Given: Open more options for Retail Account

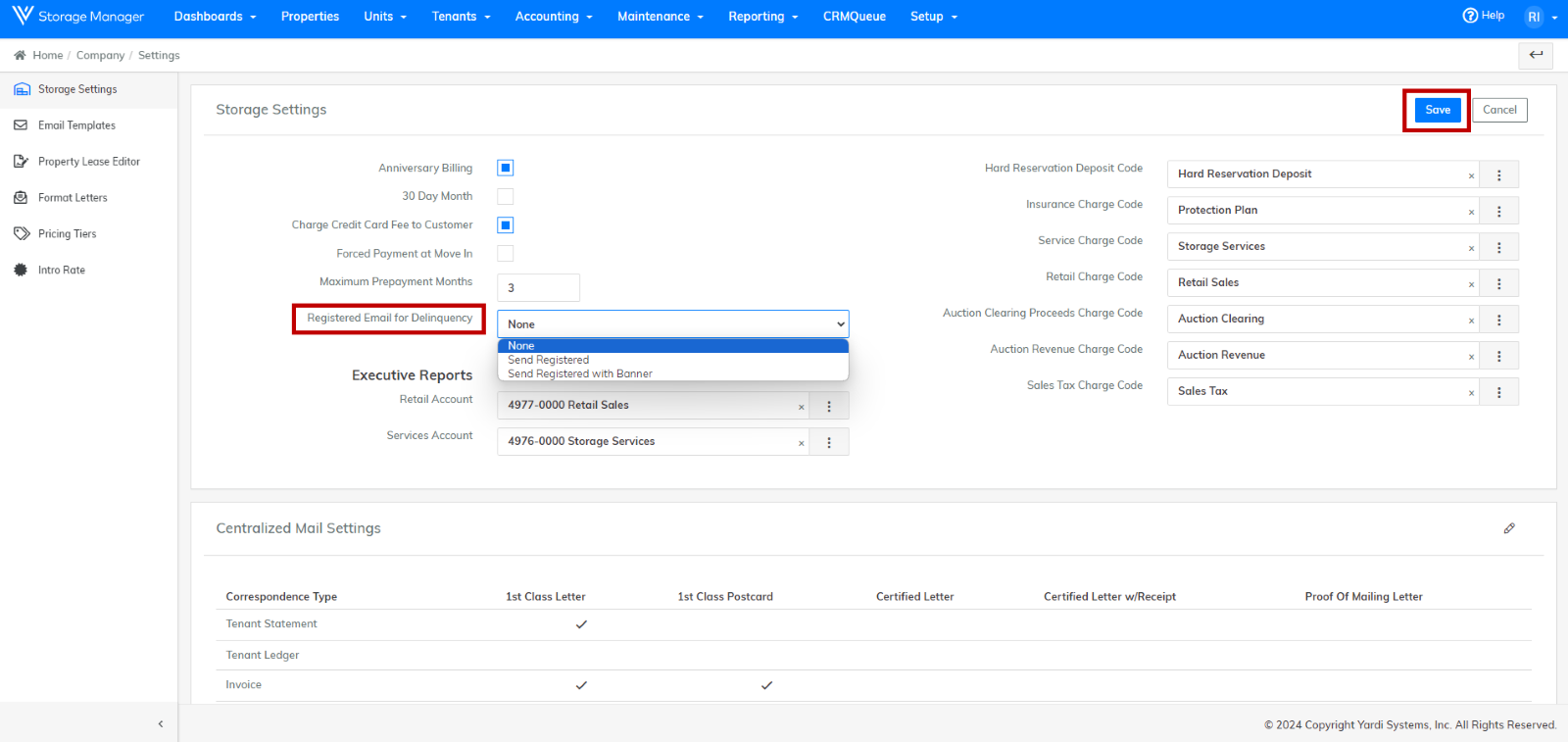Looking at the screenshot, I should click(x=829, y=406).
